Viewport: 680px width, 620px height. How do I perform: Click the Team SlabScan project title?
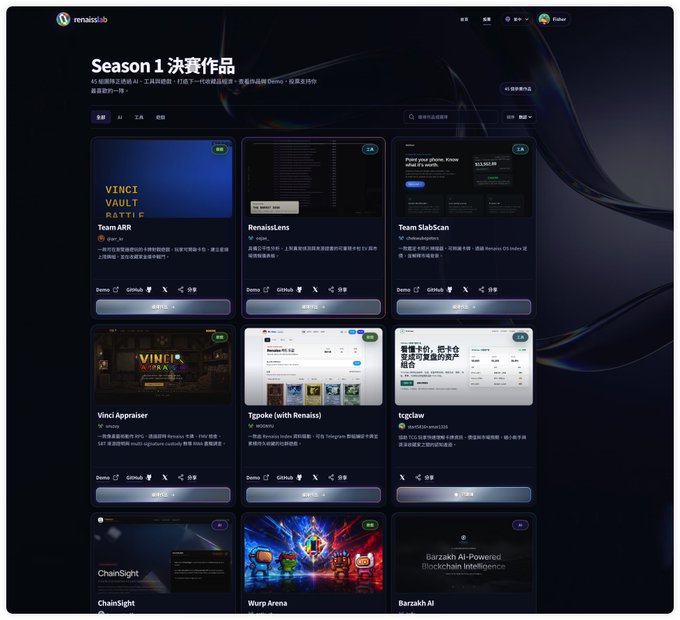[x=424, y=227]
